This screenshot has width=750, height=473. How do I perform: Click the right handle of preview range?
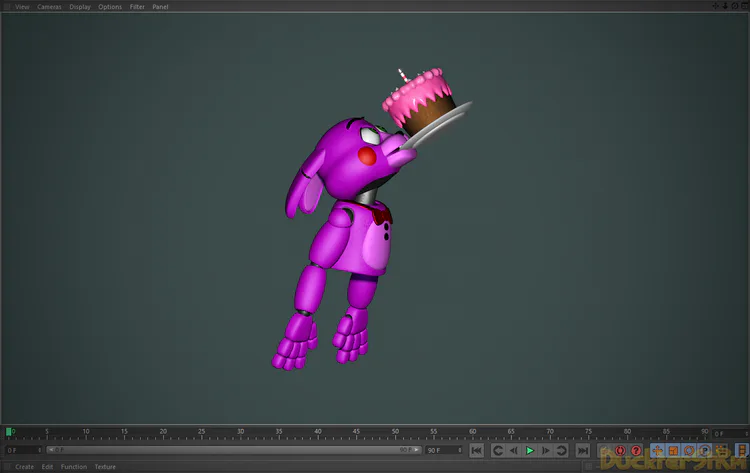pos(417,450)
